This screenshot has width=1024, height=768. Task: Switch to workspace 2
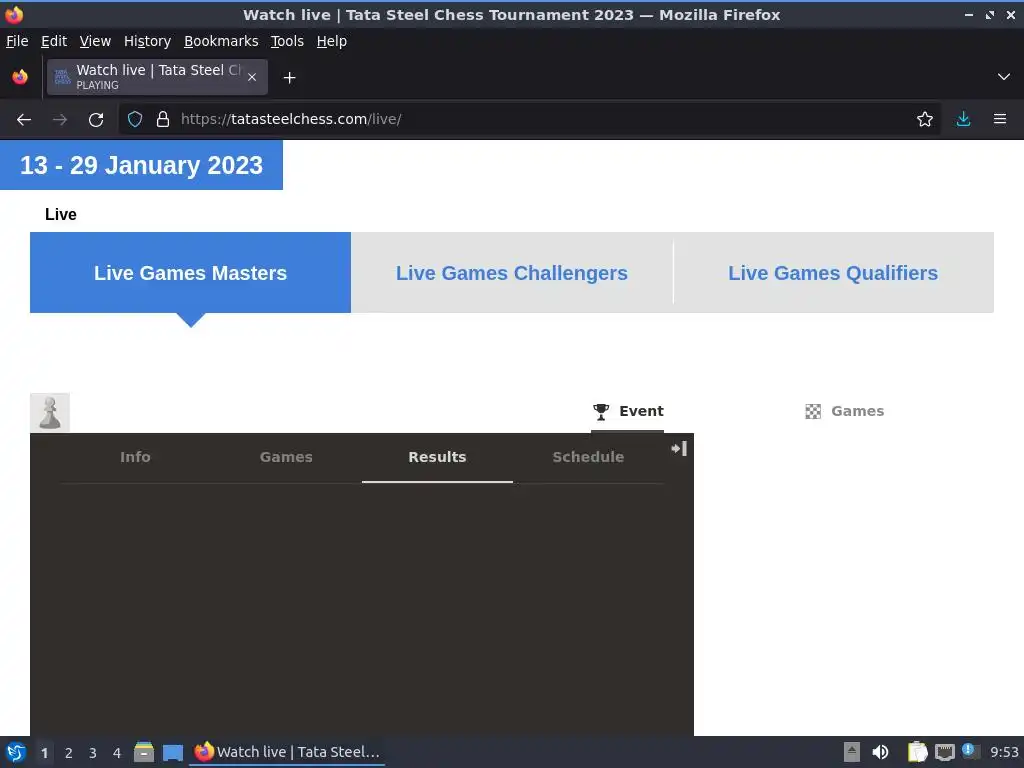tap(69, 753)
